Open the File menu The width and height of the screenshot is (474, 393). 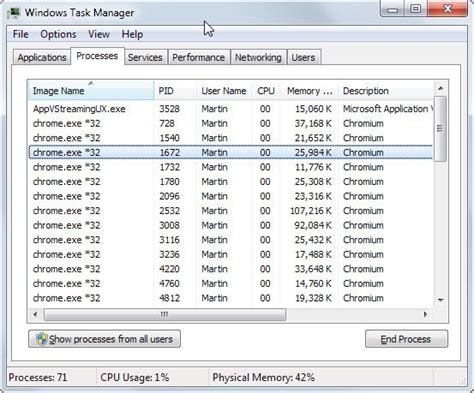click(x=21, y=34)
